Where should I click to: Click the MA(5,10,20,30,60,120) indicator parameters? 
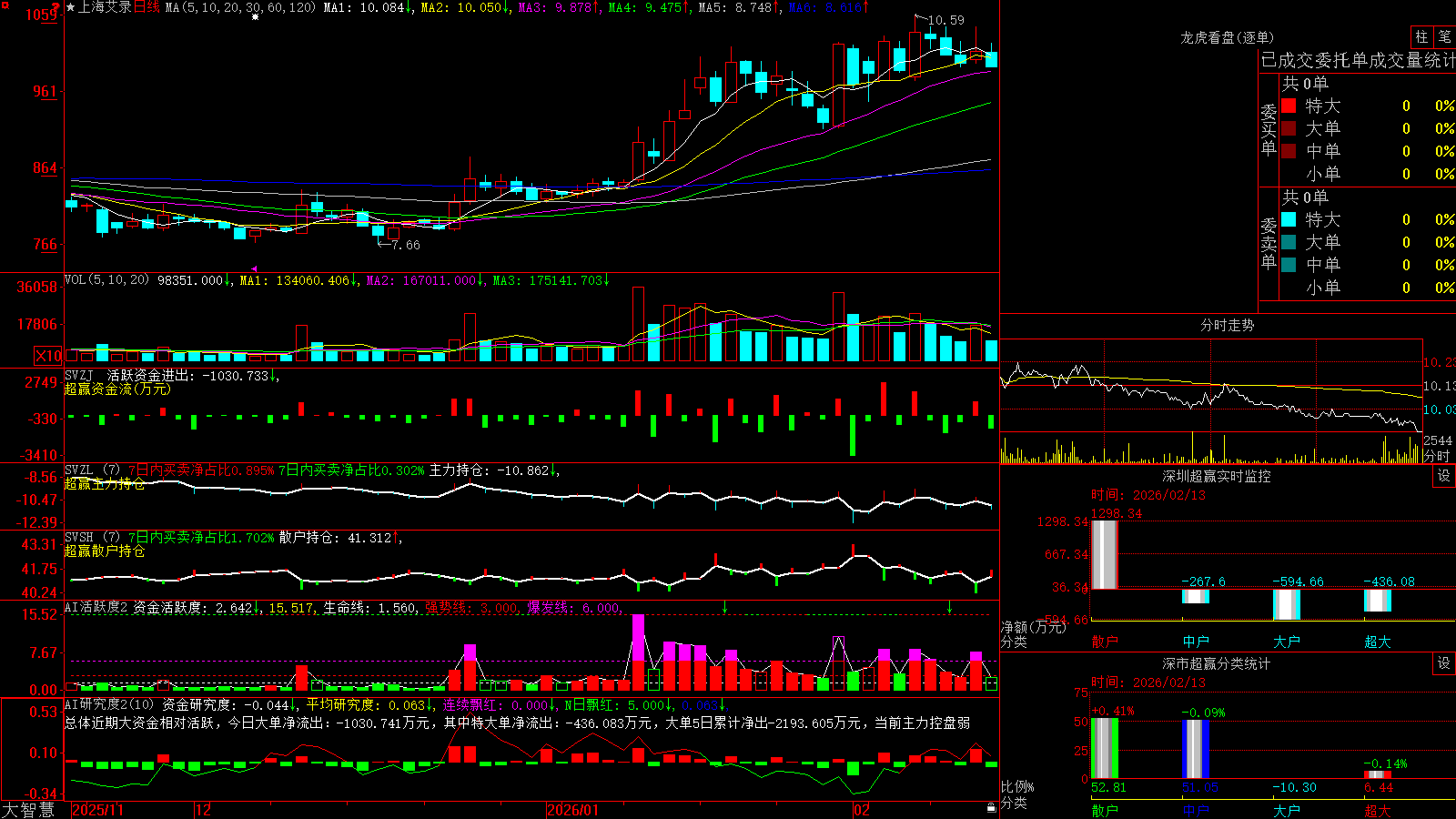[240, 7]
